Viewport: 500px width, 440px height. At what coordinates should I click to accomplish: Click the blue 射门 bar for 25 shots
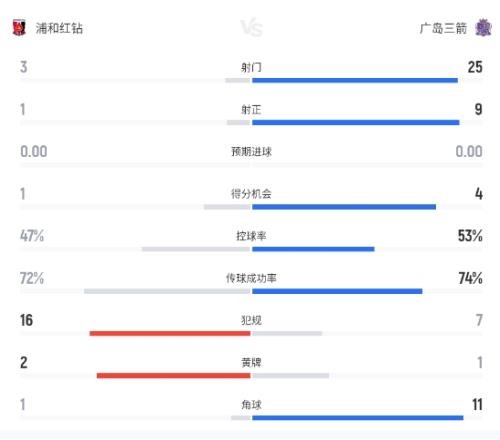pyautogui.click(x=355, y=80)
